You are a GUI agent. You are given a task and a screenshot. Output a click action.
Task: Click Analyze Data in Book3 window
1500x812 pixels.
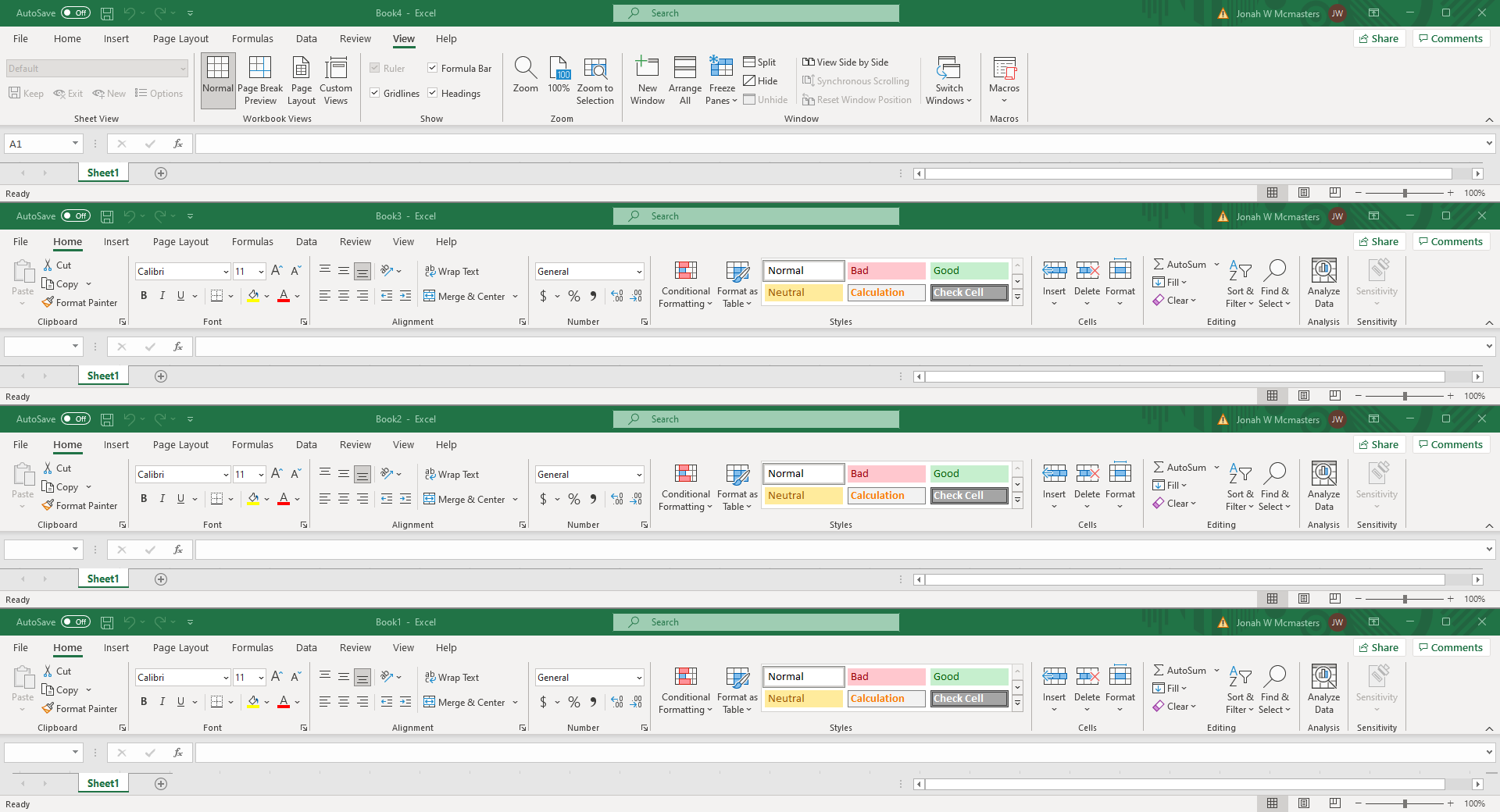1323,283
